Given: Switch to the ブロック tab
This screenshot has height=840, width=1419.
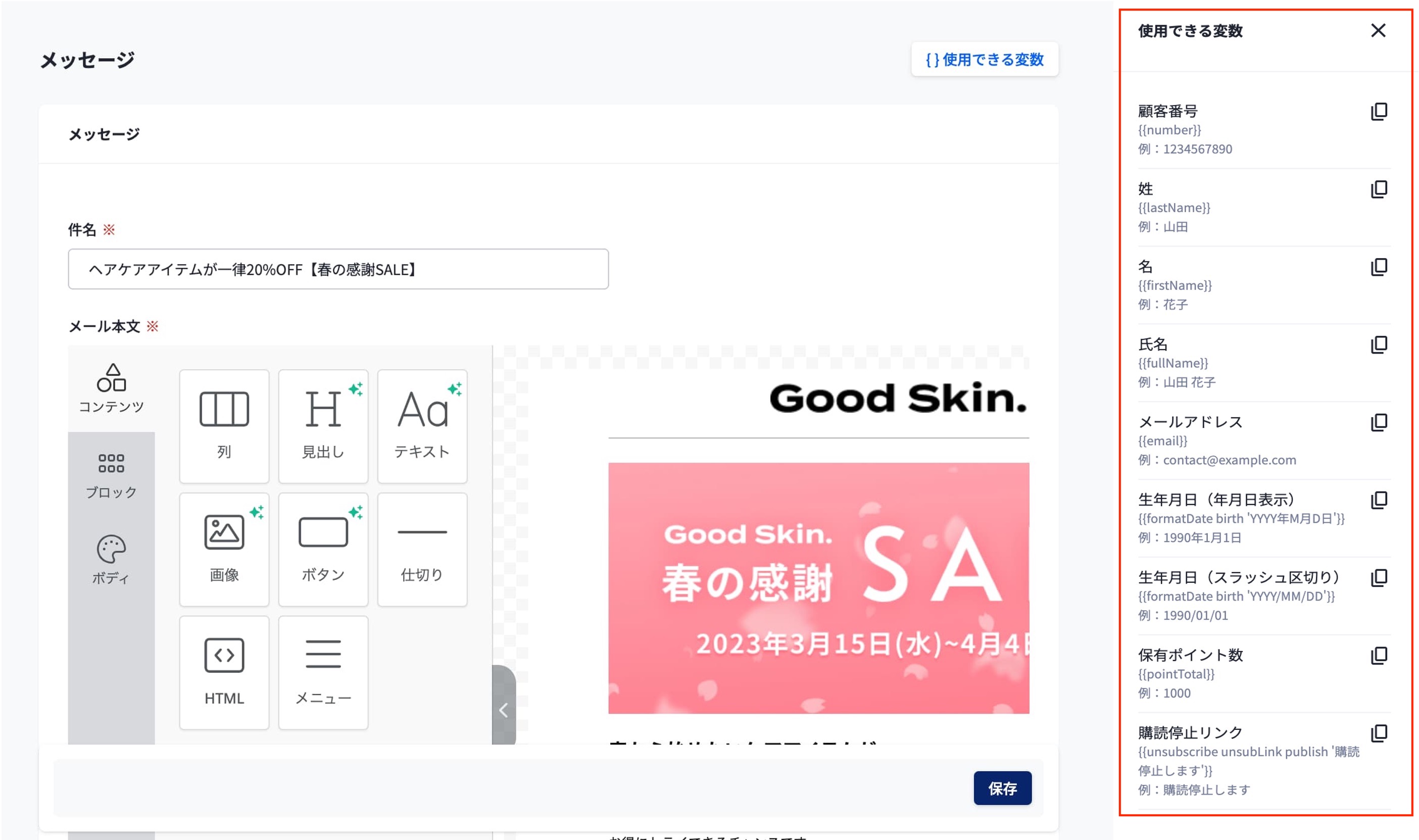Looking at the screenshot, I should pos(111,474).
